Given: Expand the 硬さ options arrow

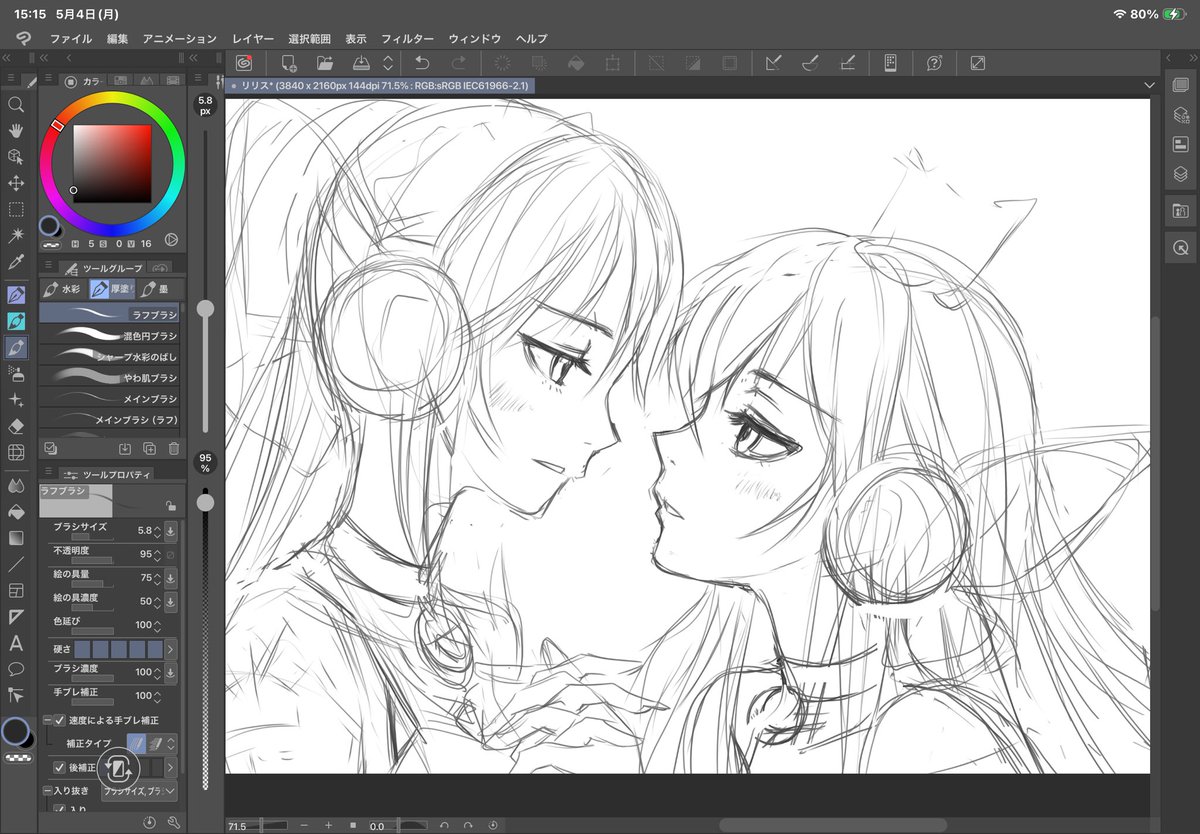Looking at the screenshot, I should point(171,649).
